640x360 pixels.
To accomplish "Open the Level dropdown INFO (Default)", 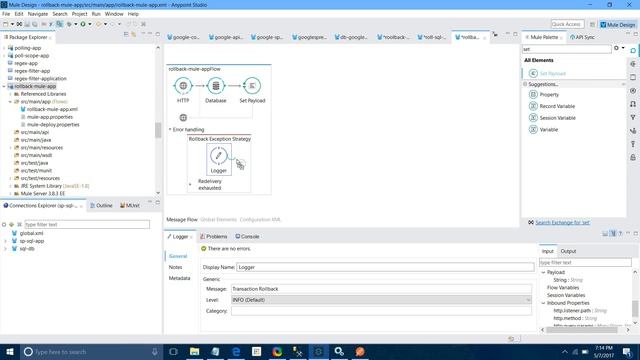I will point(381,300).
